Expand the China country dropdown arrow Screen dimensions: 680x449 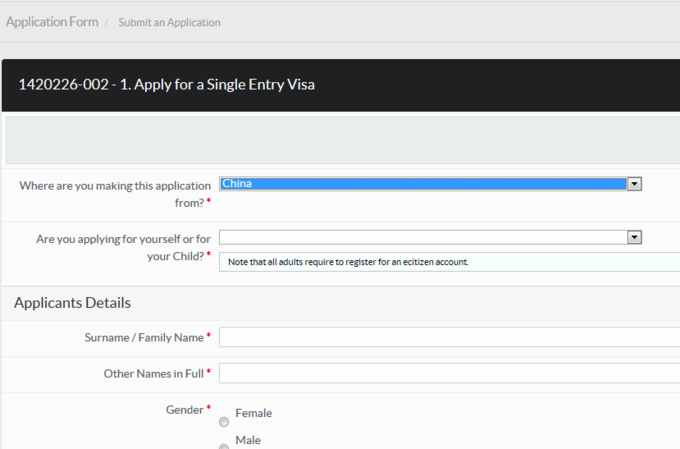(x=634, y=184)
